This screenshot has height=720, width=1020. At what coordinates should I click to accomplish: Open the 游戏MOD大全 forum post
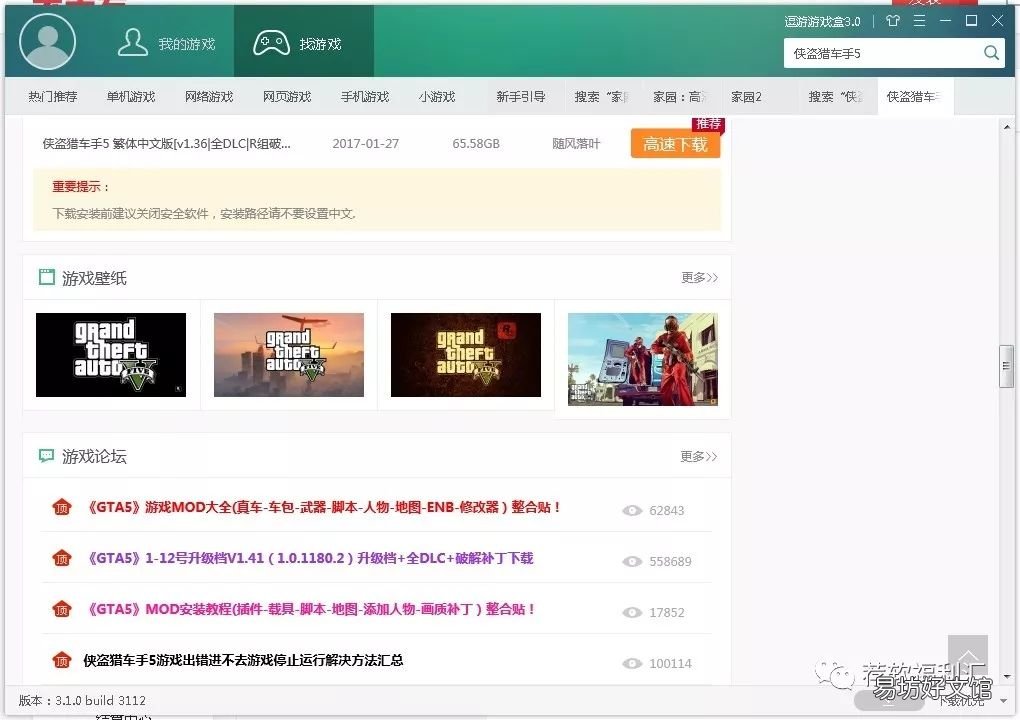324,507
